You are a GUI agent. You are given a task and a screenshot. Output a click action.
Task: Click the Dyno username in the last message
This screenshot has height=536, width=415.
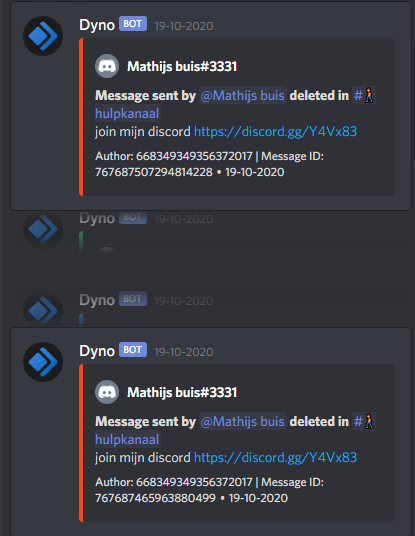click(x=97, y=351)
